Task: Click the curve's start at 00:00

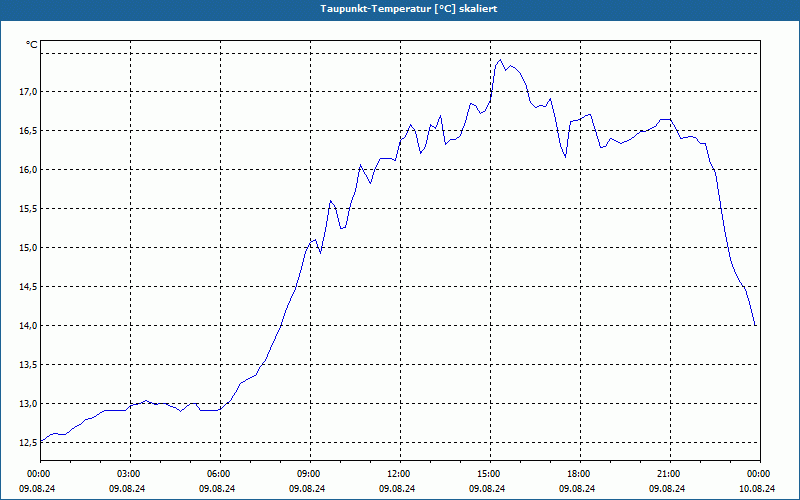Action: coord(41,441)
